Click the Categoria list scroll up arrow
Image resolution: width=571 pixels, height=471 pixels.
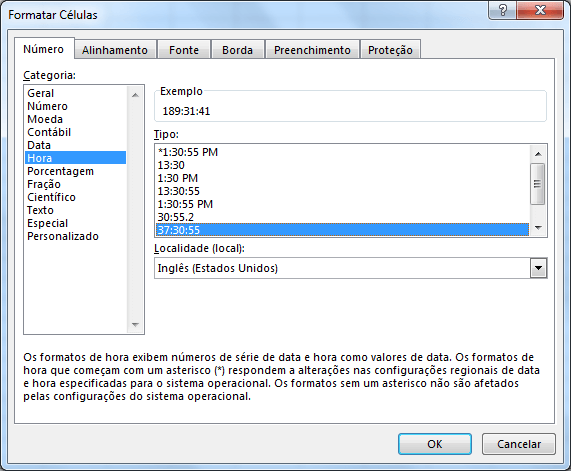click(135, 95)
